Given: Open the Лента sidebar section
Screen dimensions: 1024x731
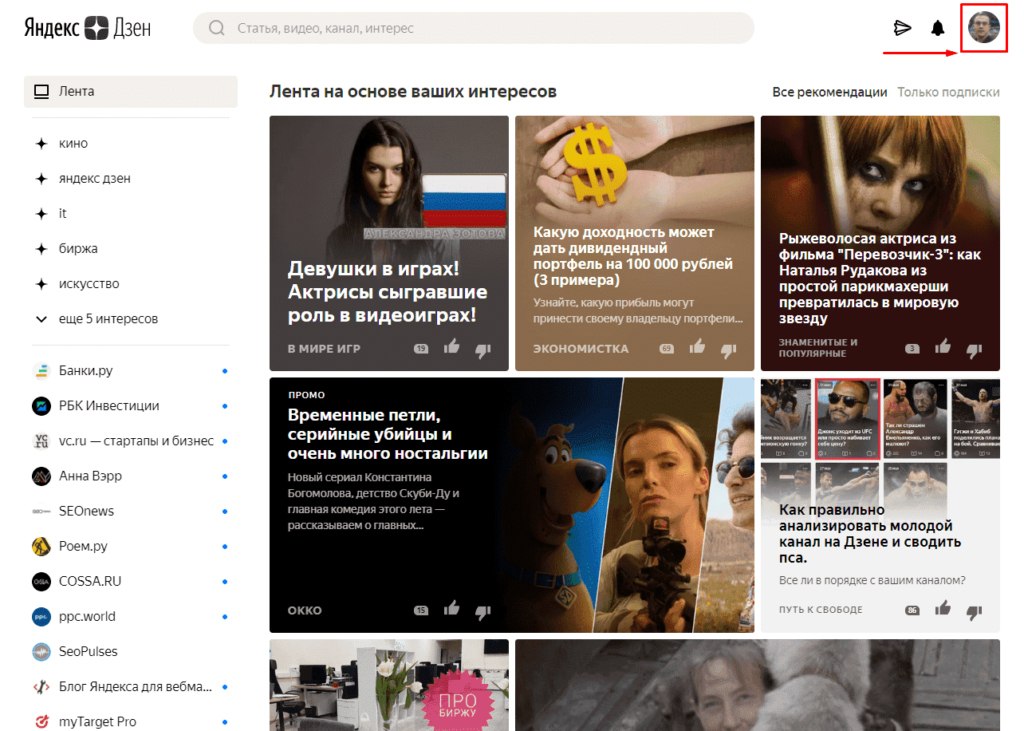Looking at the screenshot, I should pyautogui.click(x=131, y=91).
